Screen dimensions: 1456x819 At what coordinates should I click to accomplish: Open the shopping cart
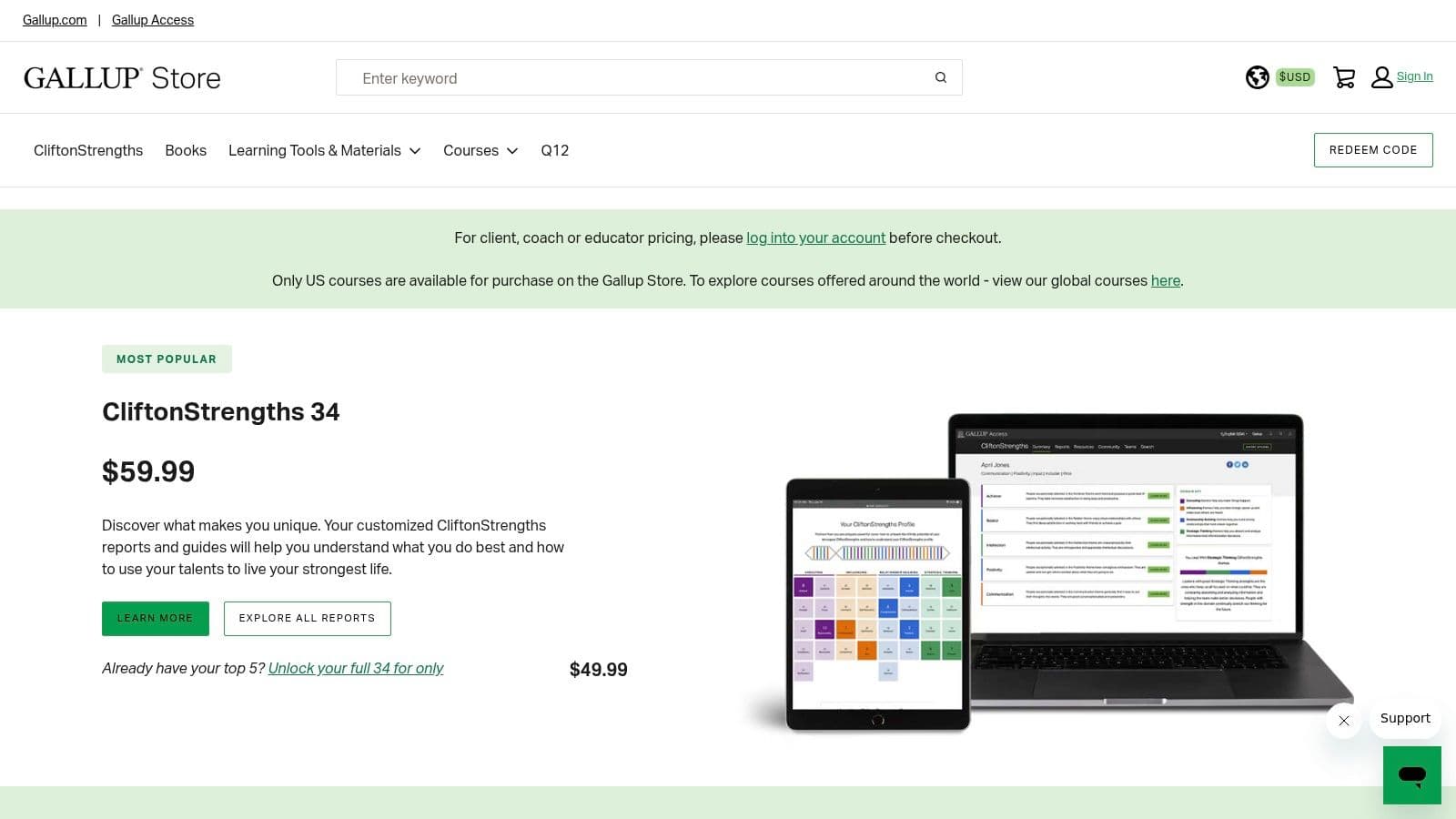click(1344, 77)
